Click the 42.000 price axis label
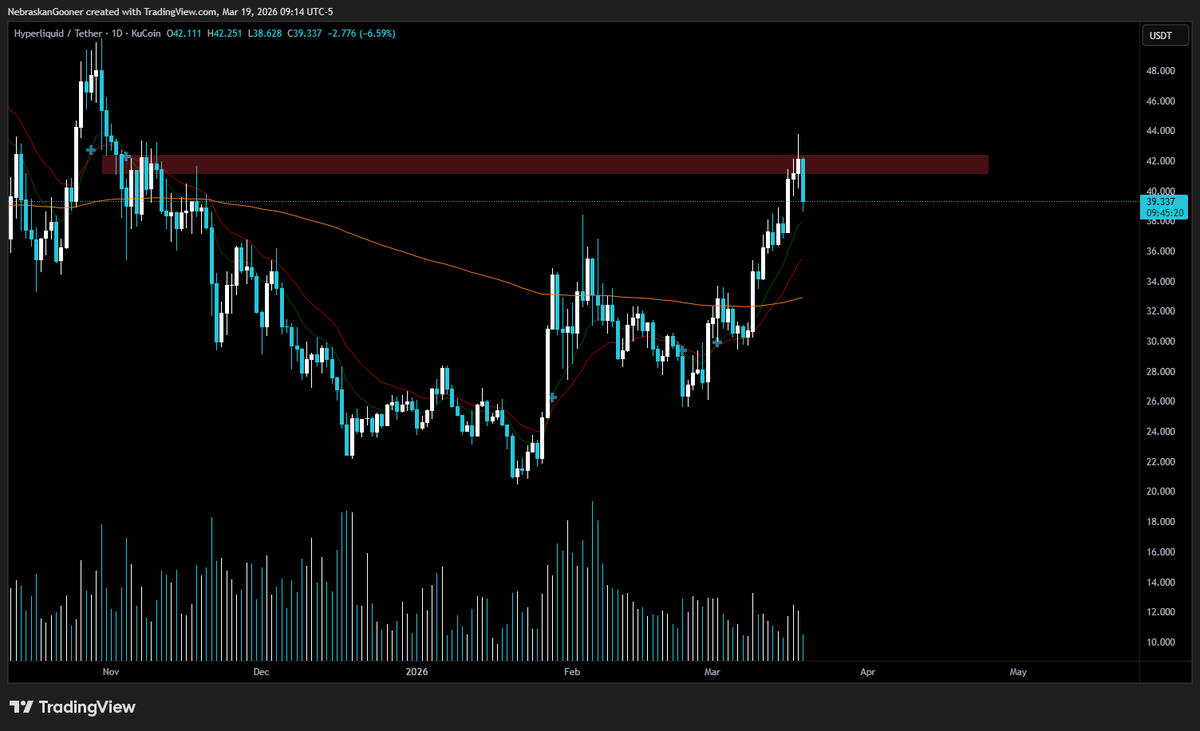This screenshot has width=1200, height=731. click(1161, 161)
